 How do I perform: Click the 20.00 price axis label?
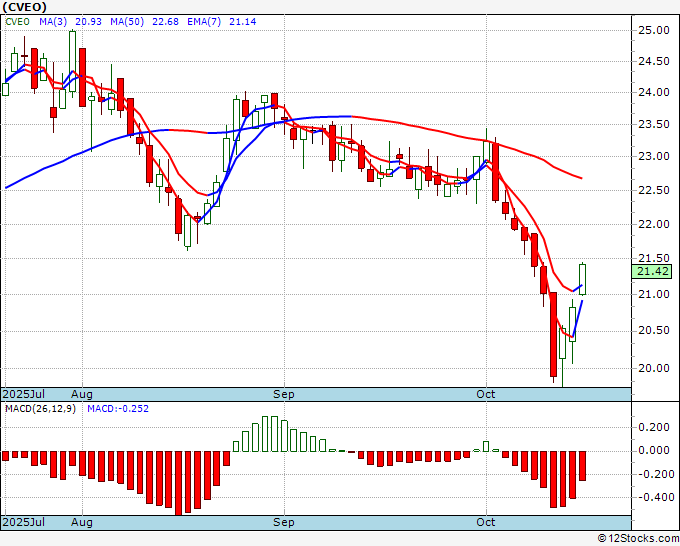point(653,368)
